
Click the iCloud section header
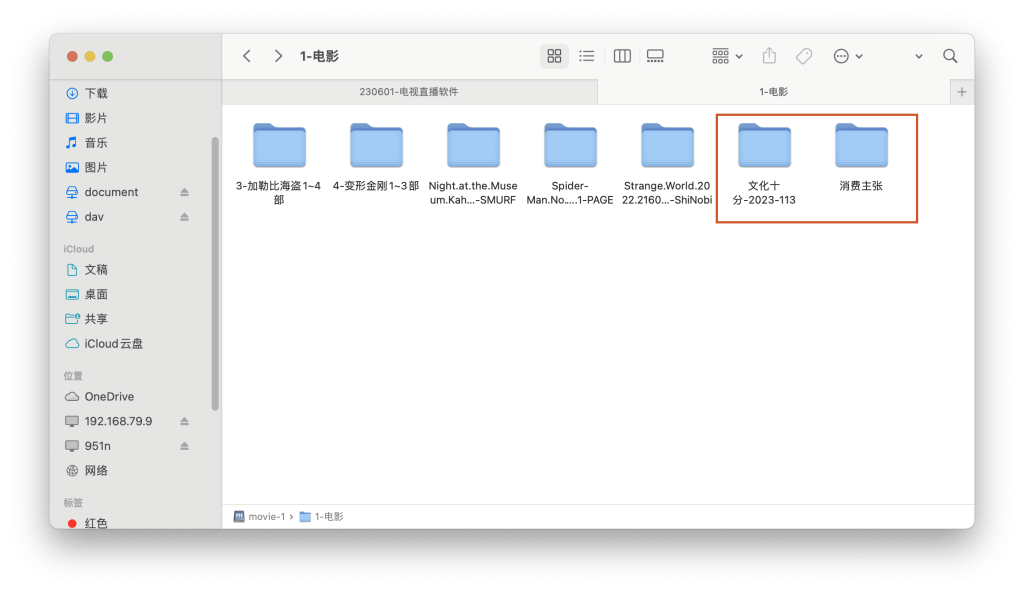click(x=78, y=249)
